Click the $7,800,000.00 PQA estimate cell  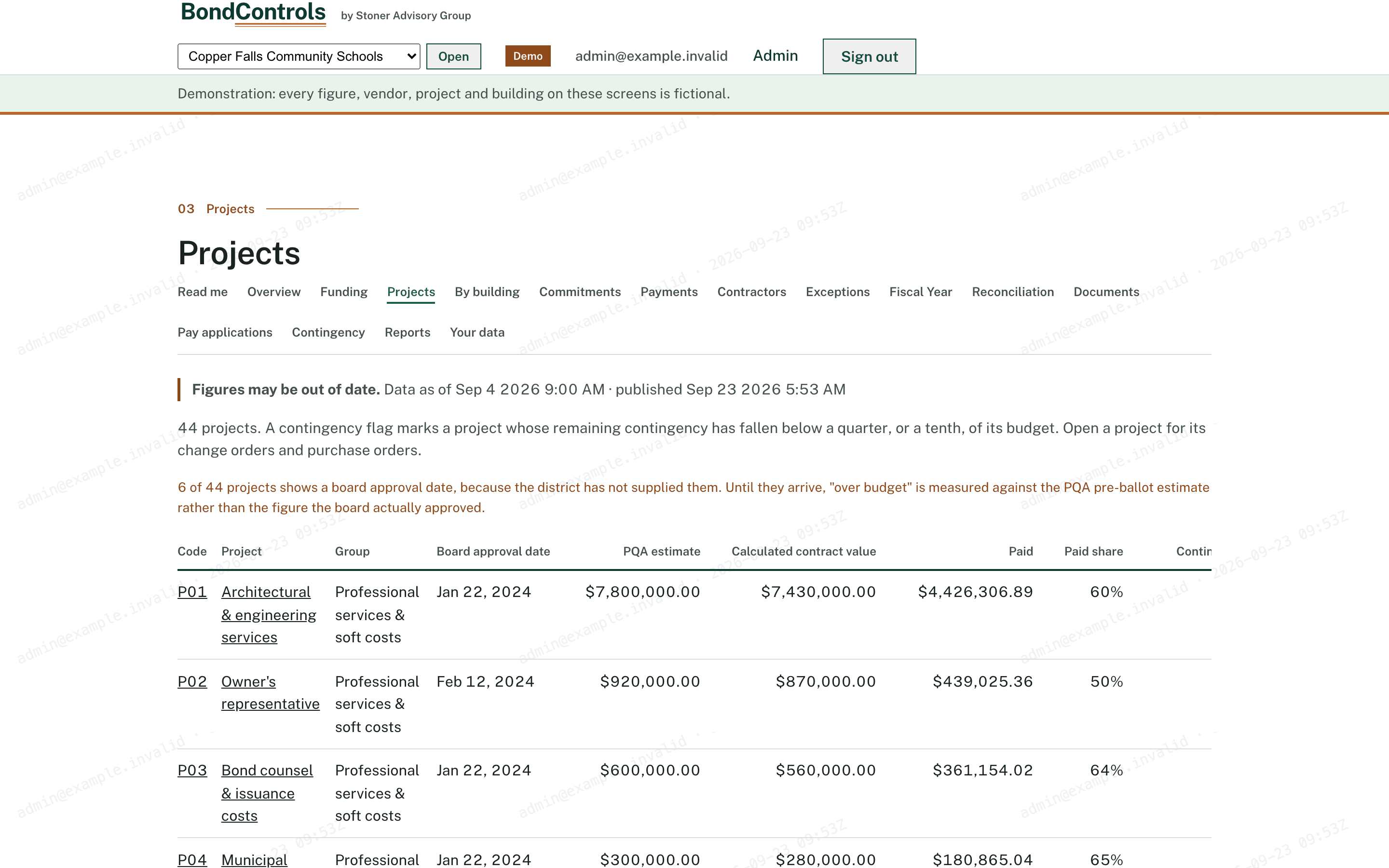(x=643, y=592)
